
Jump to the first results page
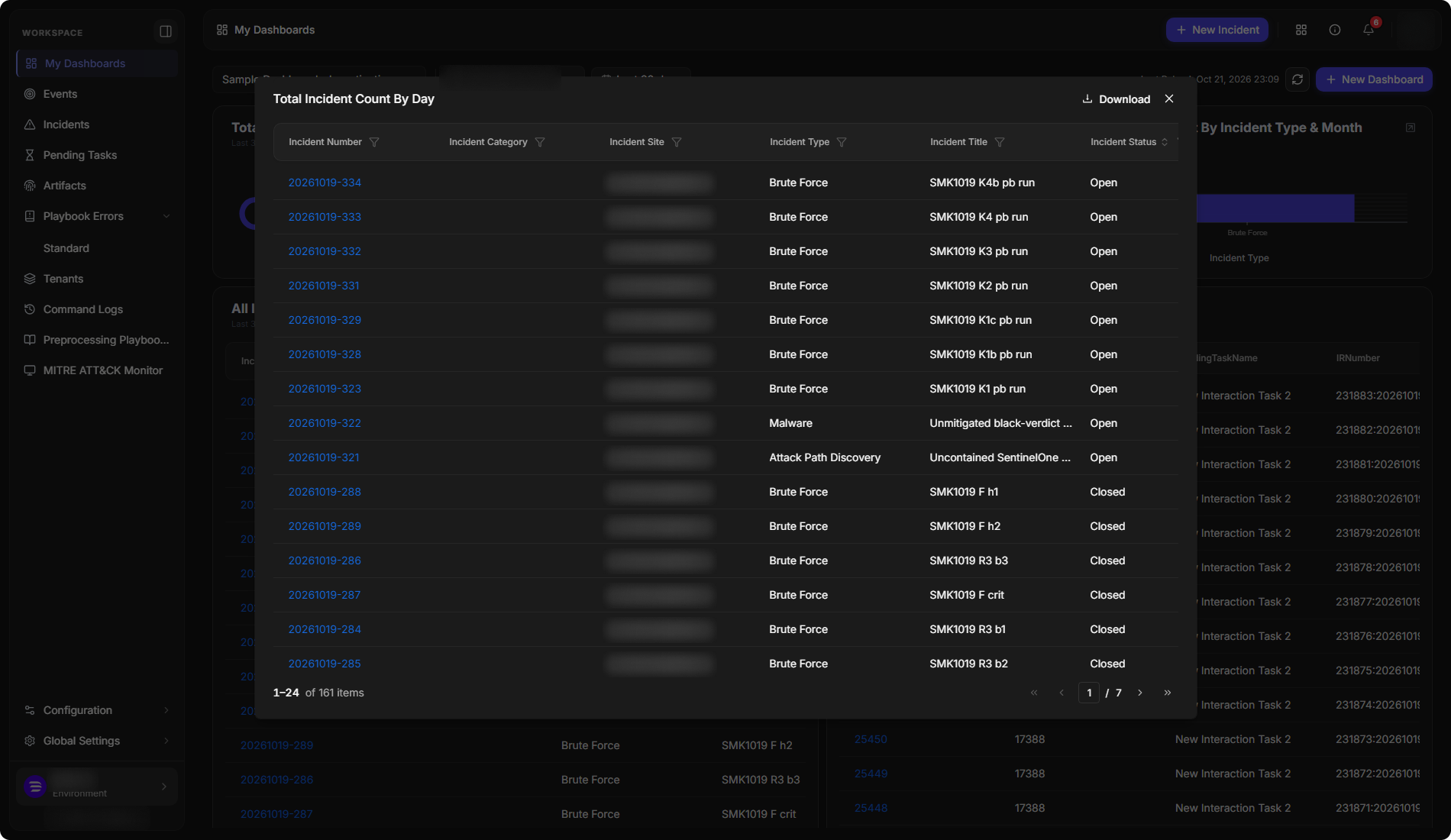(1034, 693)
